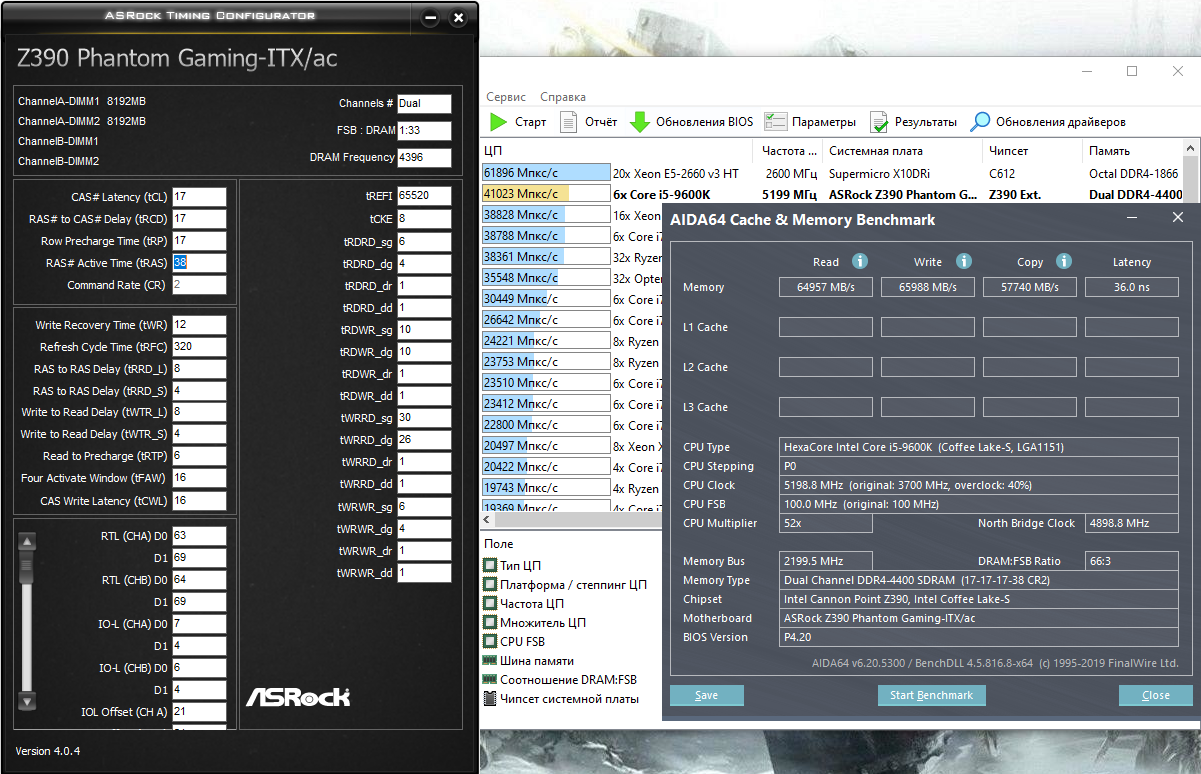This screenshot has height=774, width=1201.
Task: Click the 61896 Мпкс/с score bar
Action: 545,173
